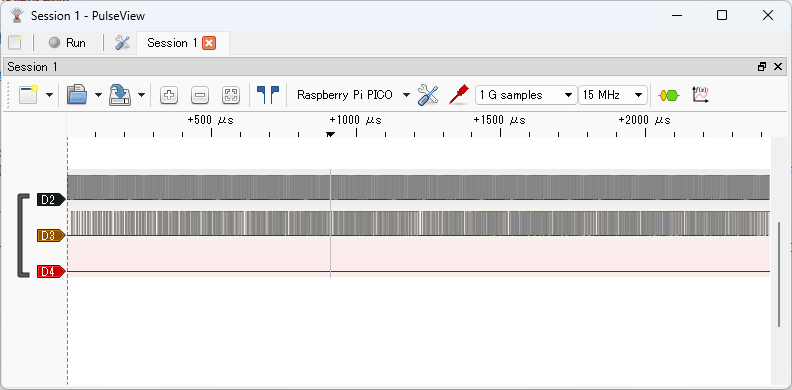The height and width of the screenshot is (390, 792).
Task: Click the vertical scrollbar of trace view
Action: tap(778, 274)
